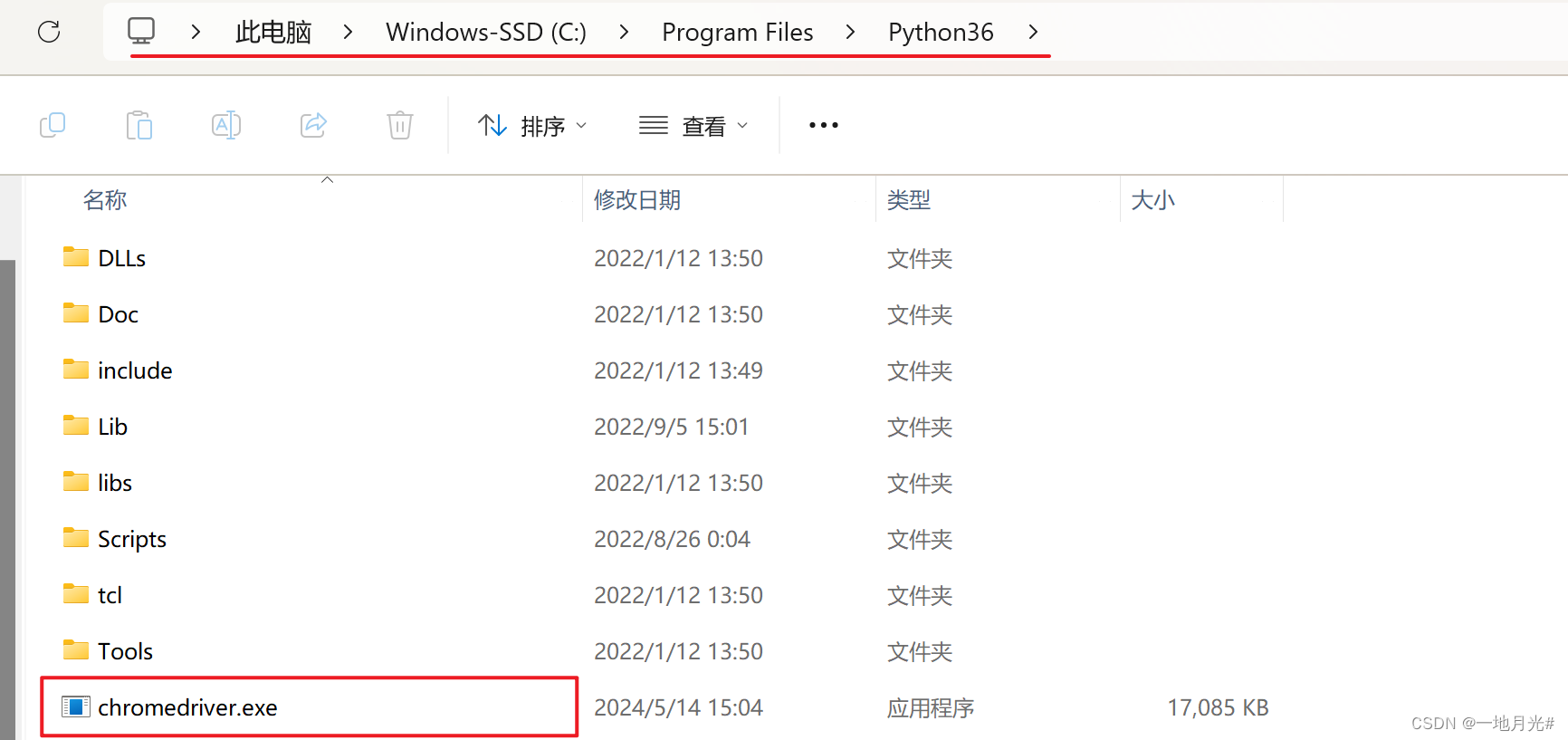The width and height of the screenshot is (1568, 740).
Task: Open the 查看 view options dropdown
Action: 695,125
